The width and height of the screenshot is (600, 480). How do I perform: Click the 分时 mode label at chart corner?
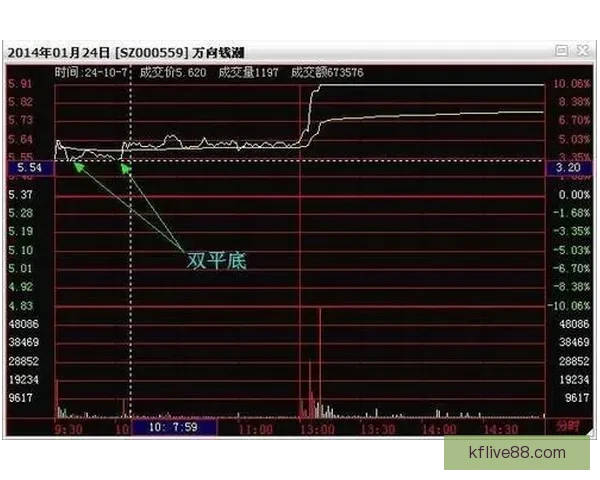569,426
